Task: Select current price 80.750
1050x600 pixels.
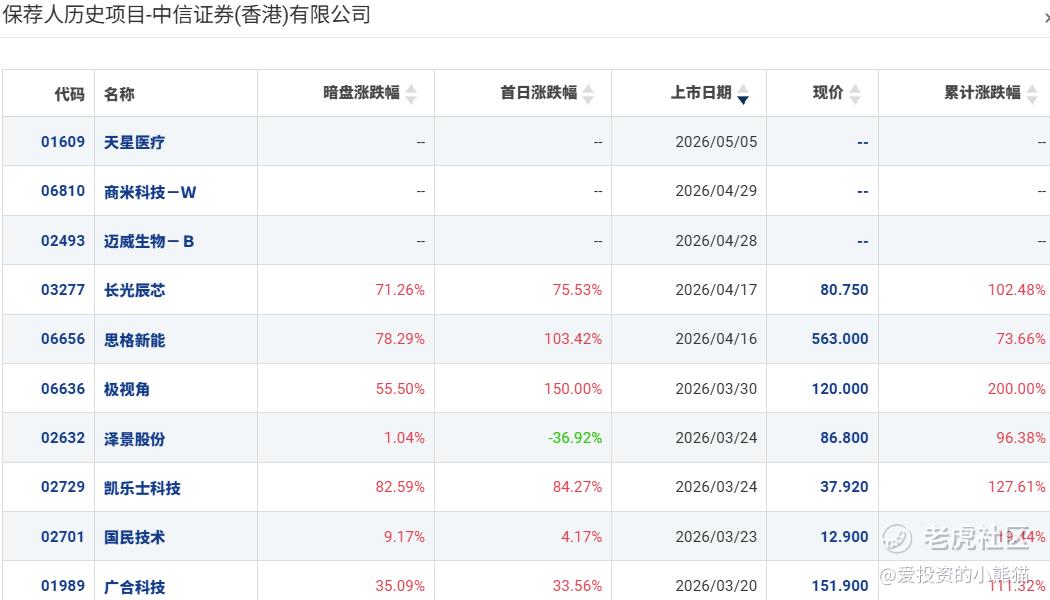Action: click(844, 290)
